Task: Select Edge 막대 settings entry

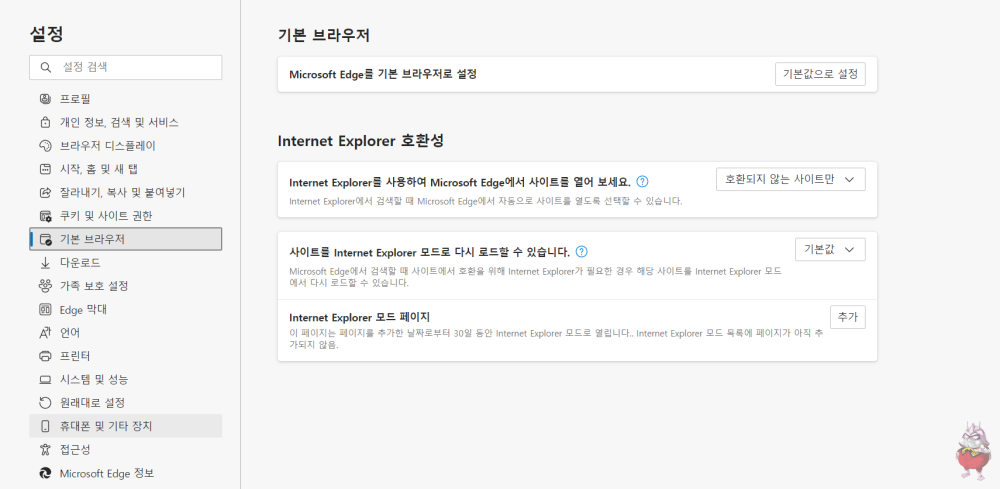Action: tap(126, 309)
